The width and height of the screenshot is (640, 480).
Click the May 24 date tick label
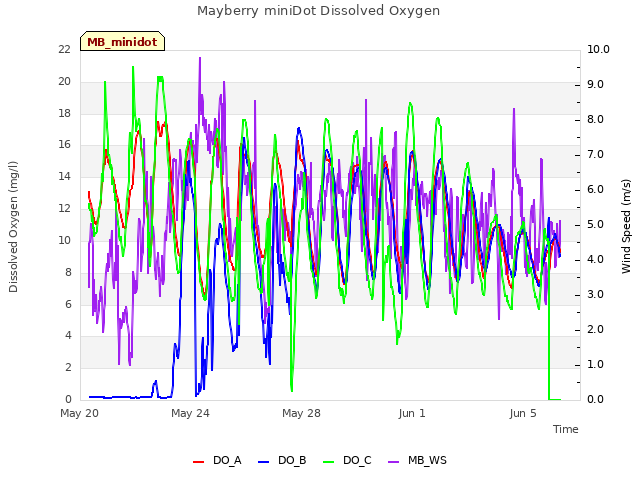pos(190,413)
